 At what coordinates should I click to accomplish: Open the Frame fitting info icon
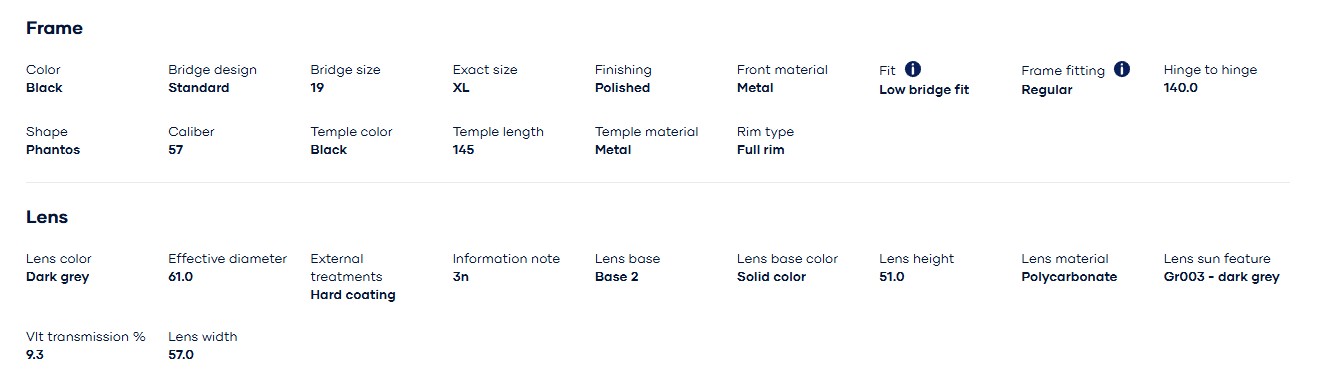1122,69
